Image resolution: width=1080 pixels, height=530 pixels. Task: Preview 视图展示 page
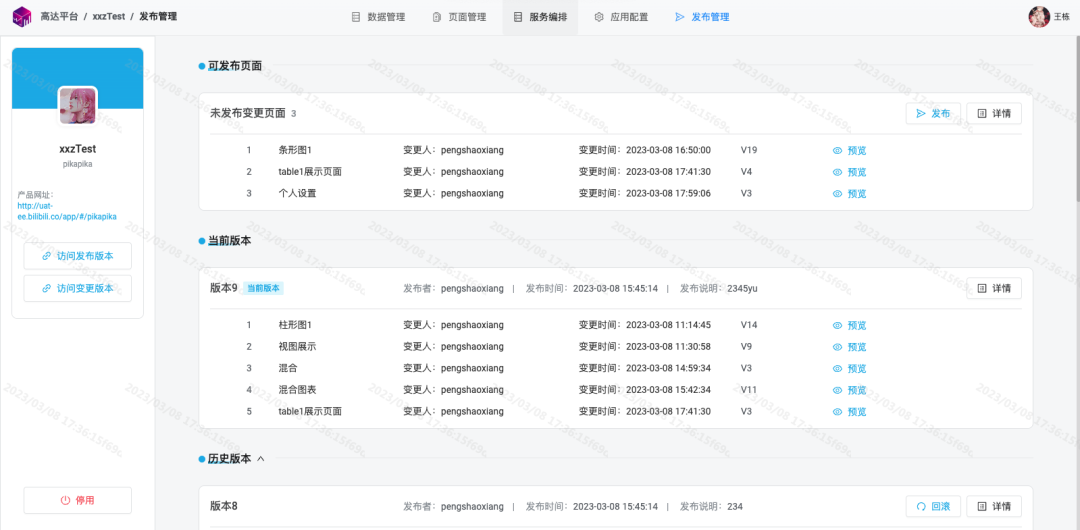tap(849, 347)
